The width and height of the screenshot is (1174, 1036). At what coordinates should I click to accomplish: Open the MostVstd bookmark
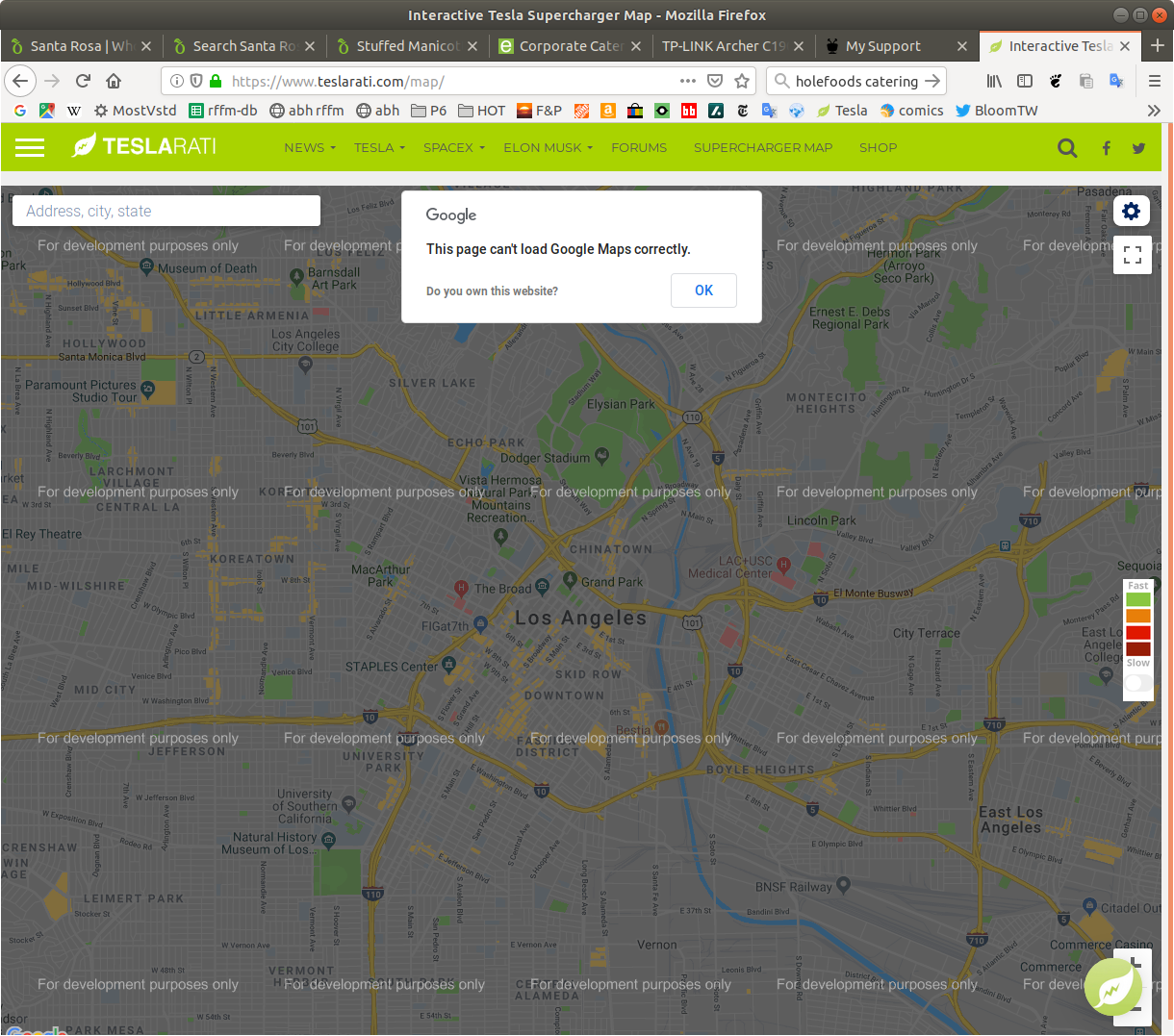click(x=135, y=111)
